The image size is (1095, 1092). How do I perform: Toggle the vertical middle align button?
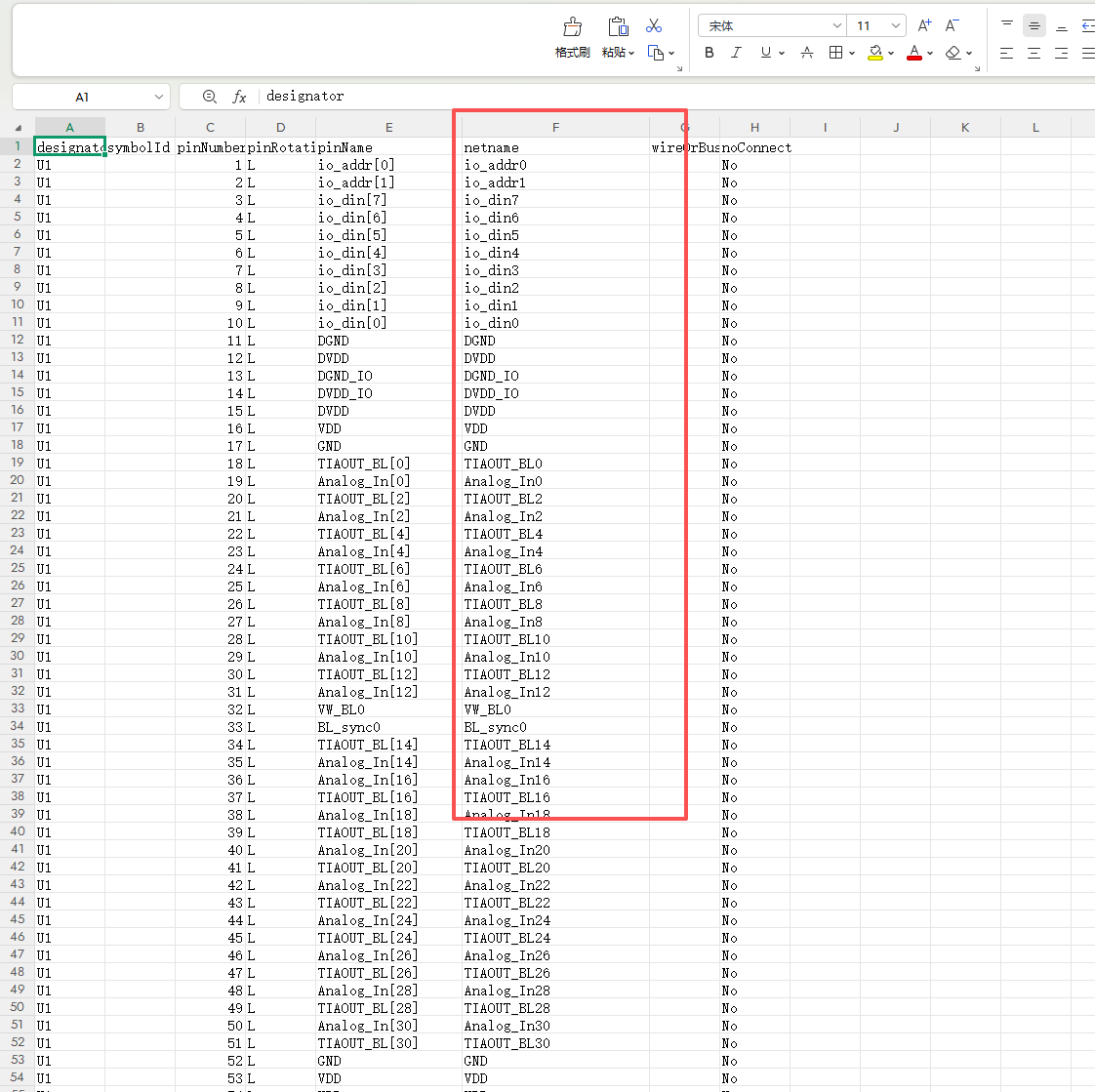click(1034, 26)
